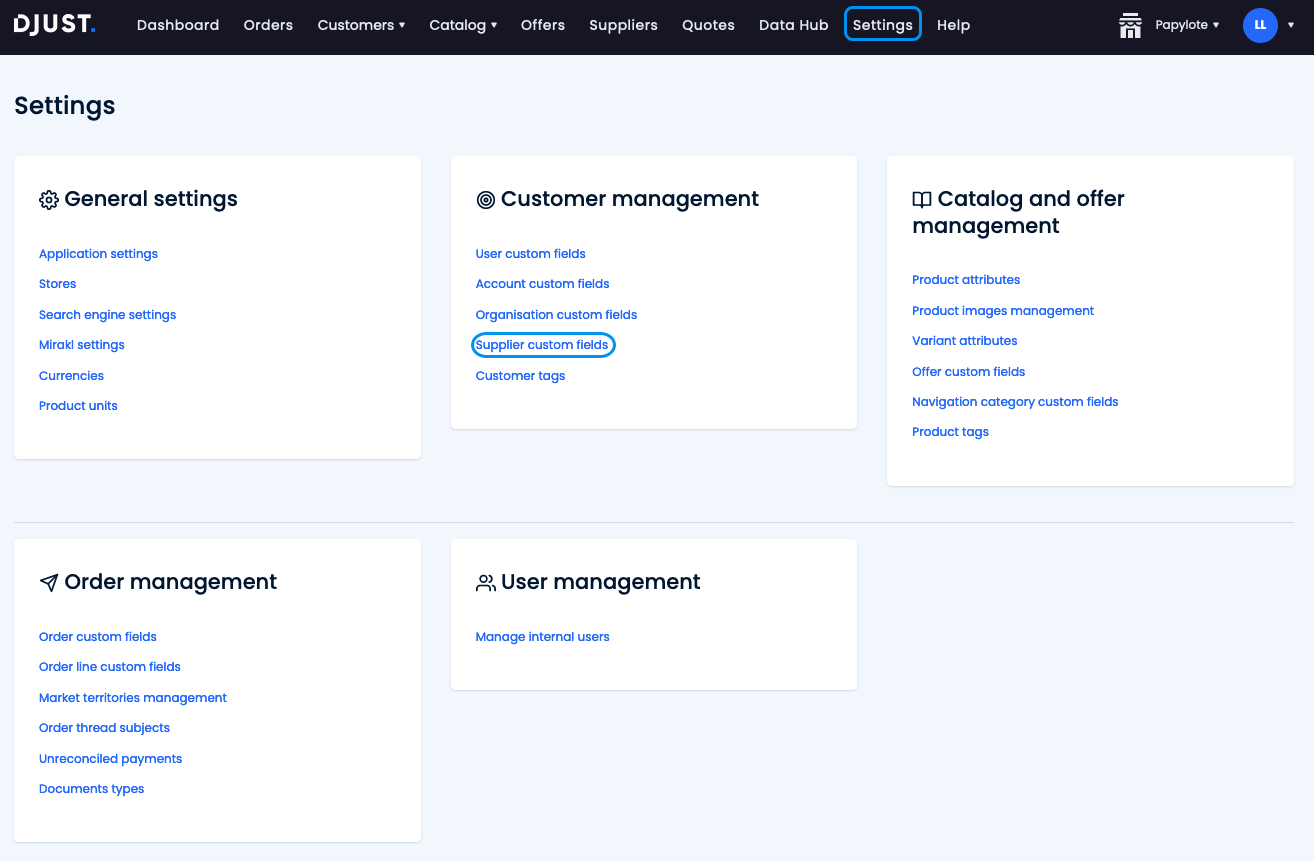Open Supplier custom fields link
Viewport: 1314px width, 861px height.
pyautogui.click(x=542, y=345)
